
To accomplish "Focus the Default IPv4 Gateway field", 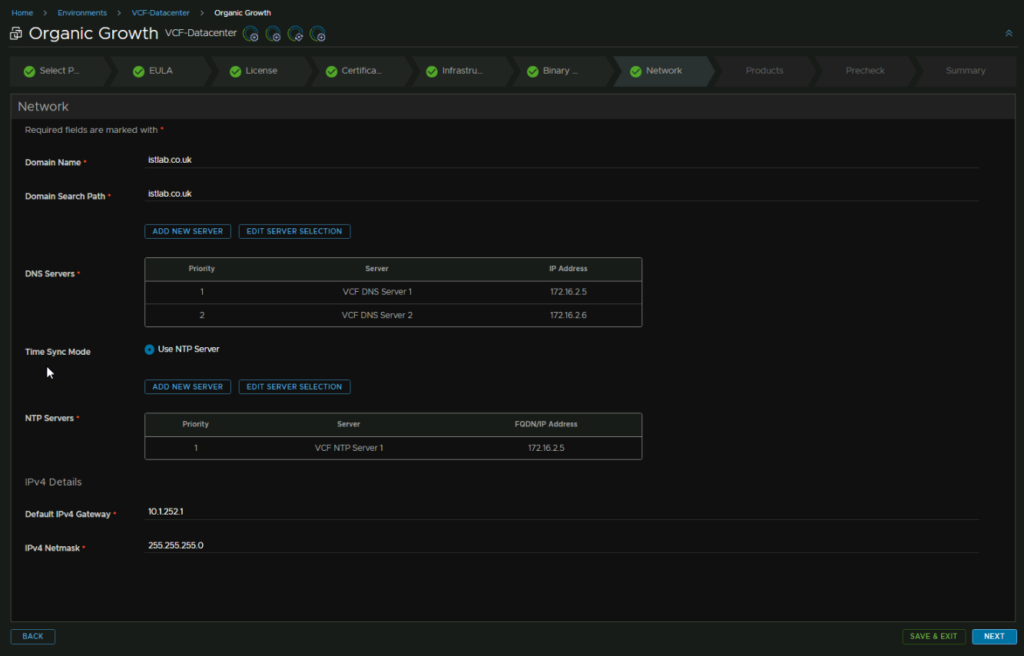I will coord(562,512).
